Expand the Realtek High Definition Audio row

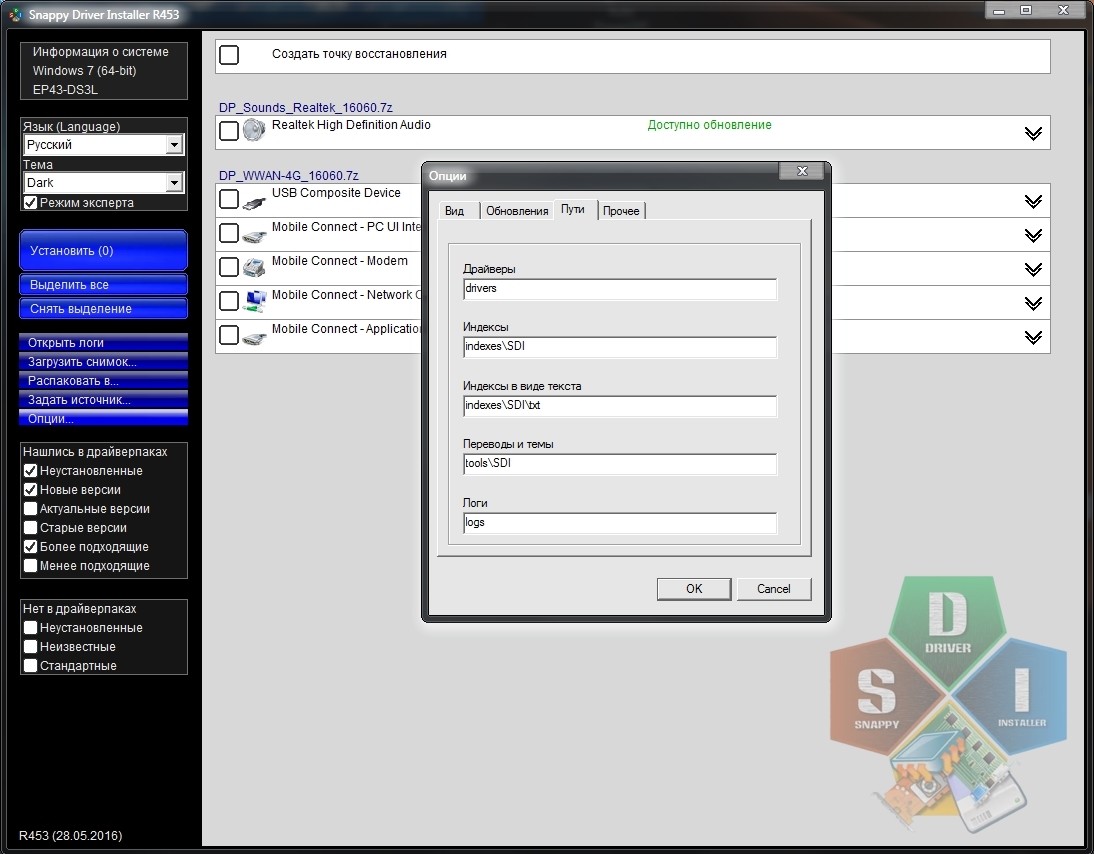(x=1033, y=133)
